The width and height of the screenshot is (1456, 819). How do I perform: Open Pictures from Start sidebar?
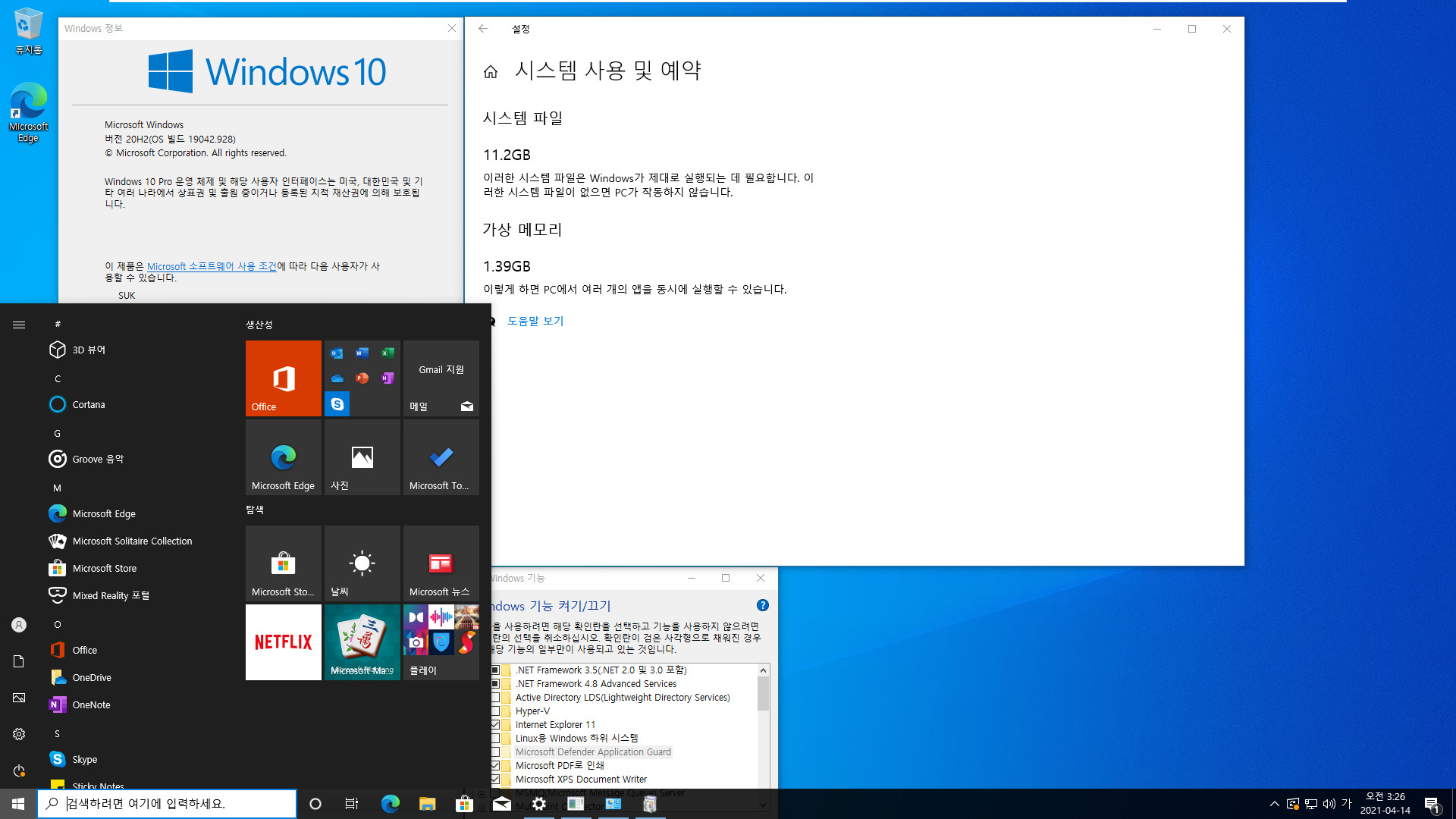(x=19, y=698)
